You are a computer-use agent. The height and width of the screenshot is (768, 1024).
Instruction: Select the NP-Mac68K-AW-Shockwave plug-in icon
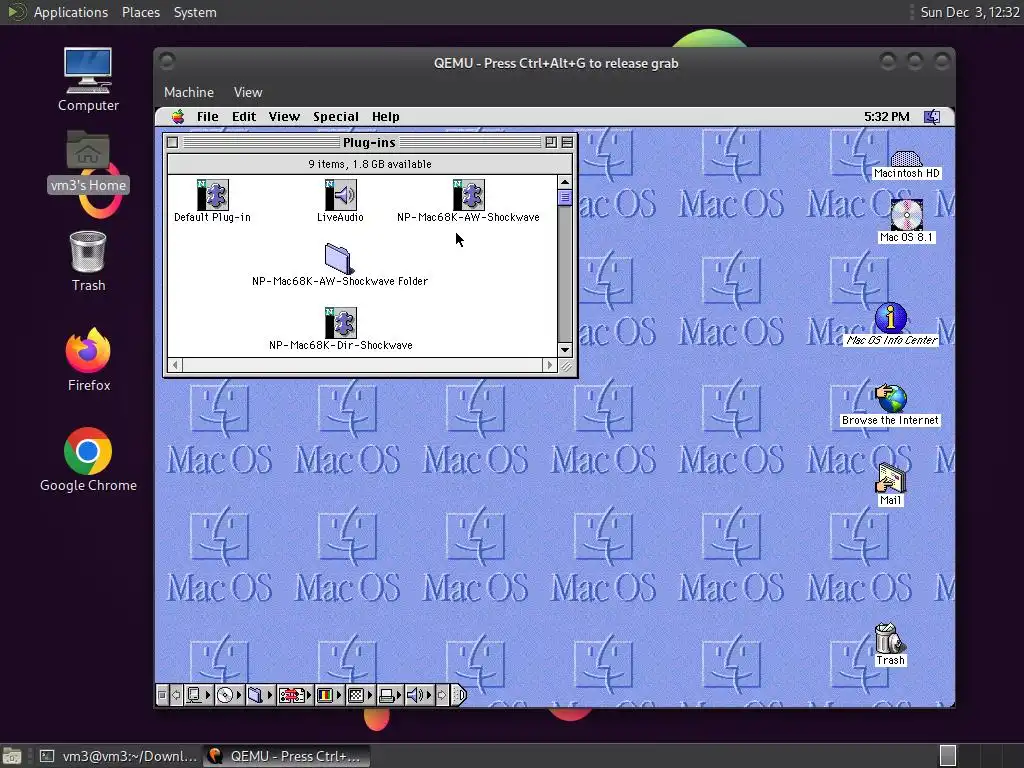pos(468,195)
